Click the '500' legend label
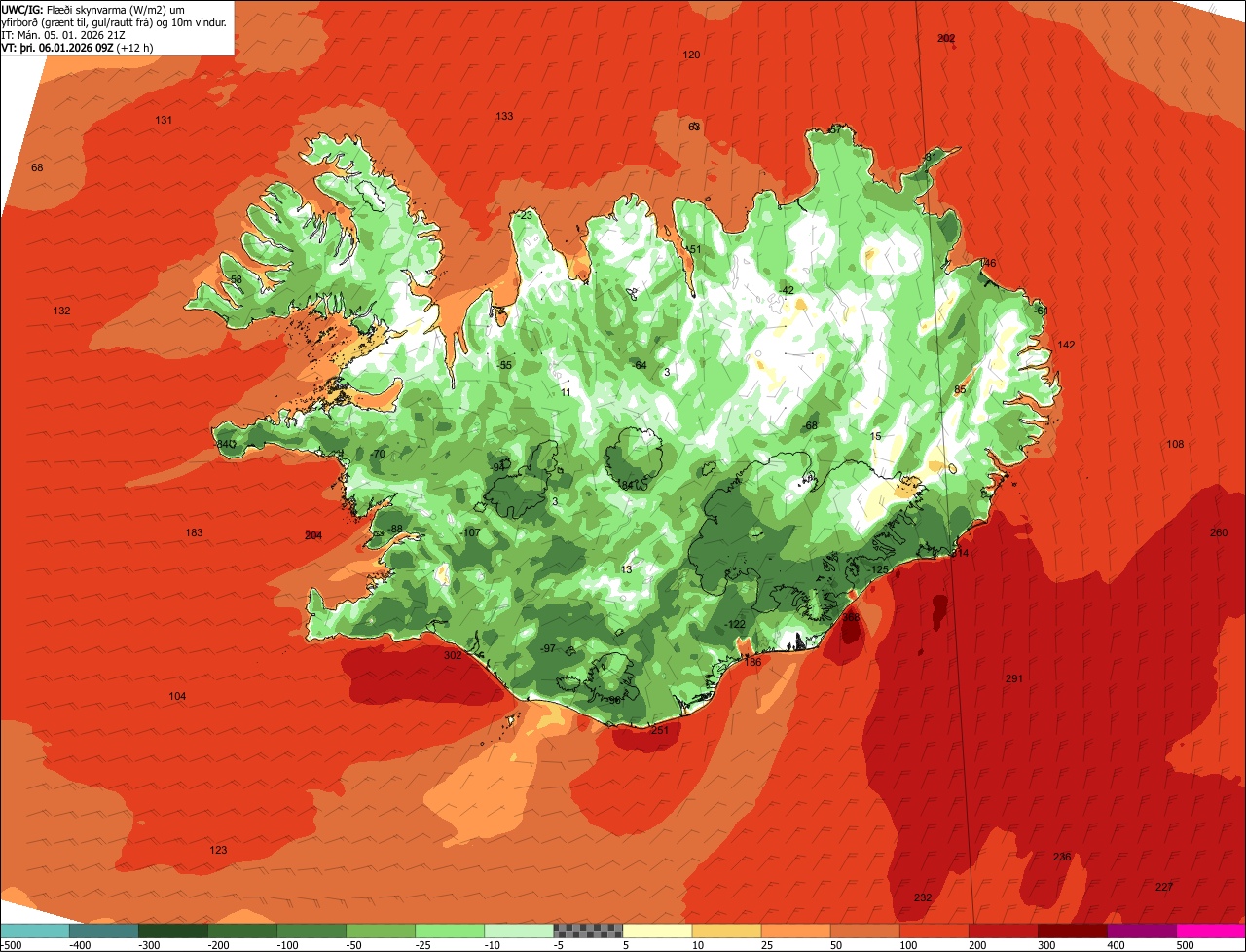The image size is (1246, 952). 1185,945
